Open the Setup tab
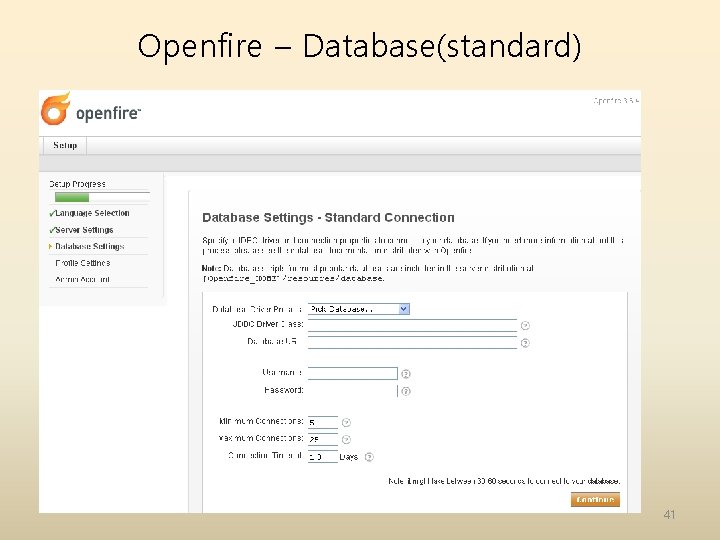The width and height of the screenshot is (720, 540). [x=65, y=146]
